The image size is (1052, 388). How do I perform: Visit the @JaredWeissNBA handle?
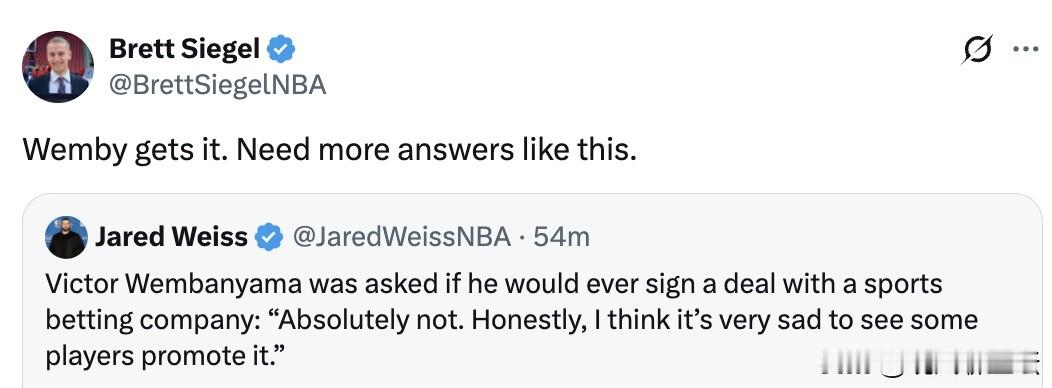click(x=402, y=237)
